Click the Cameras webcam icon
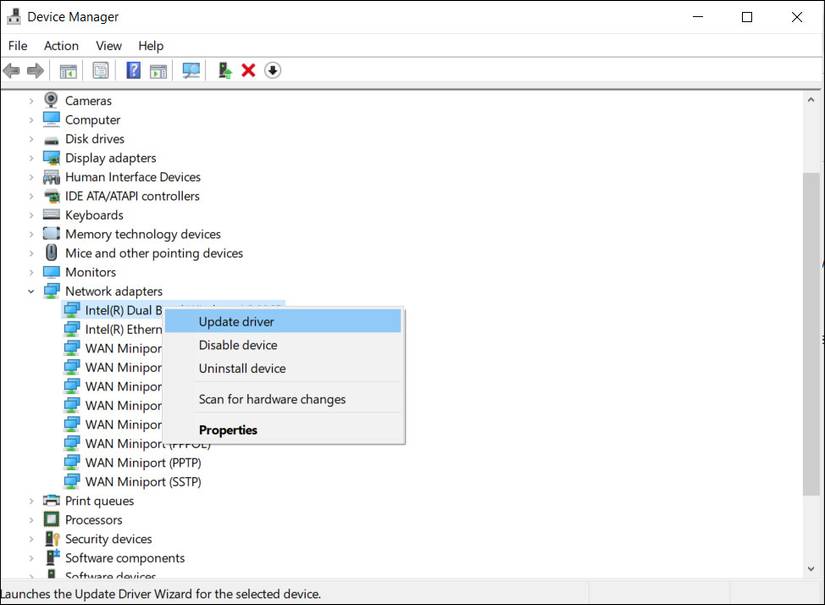 [51, 100]
